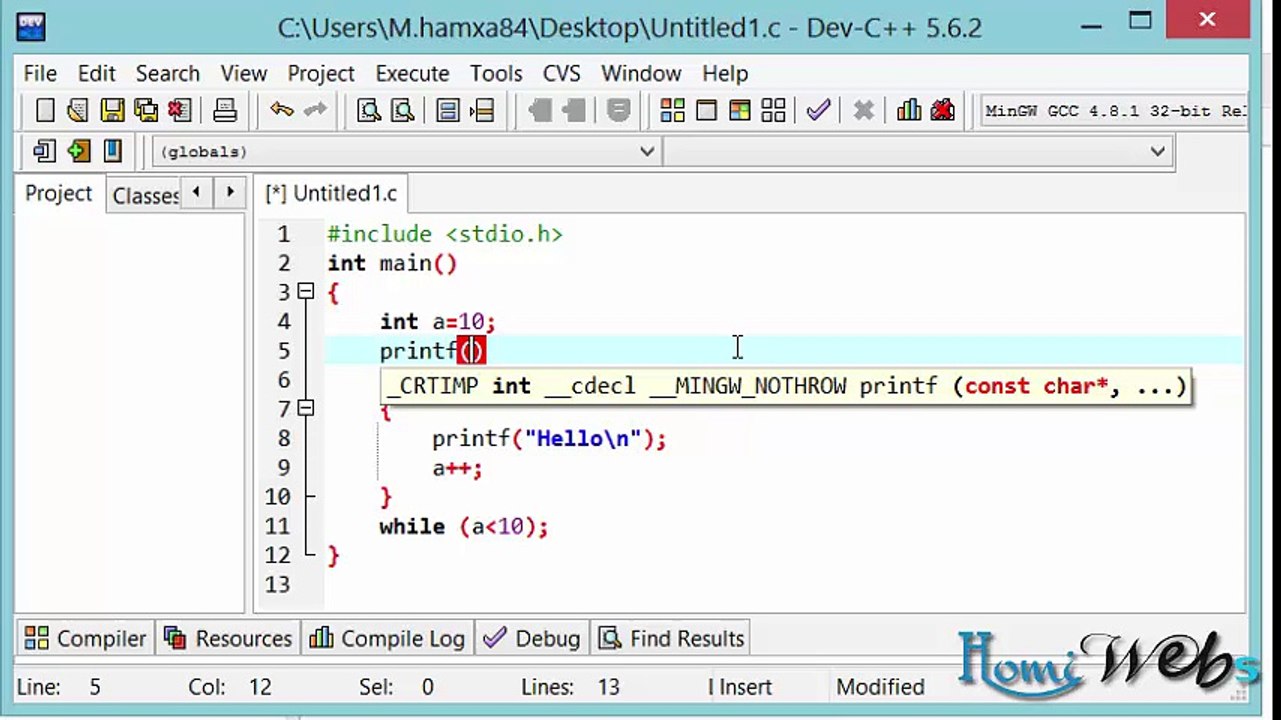Click the Compile icon with four colored squares

pyautogui.click(x=672, y=111)
